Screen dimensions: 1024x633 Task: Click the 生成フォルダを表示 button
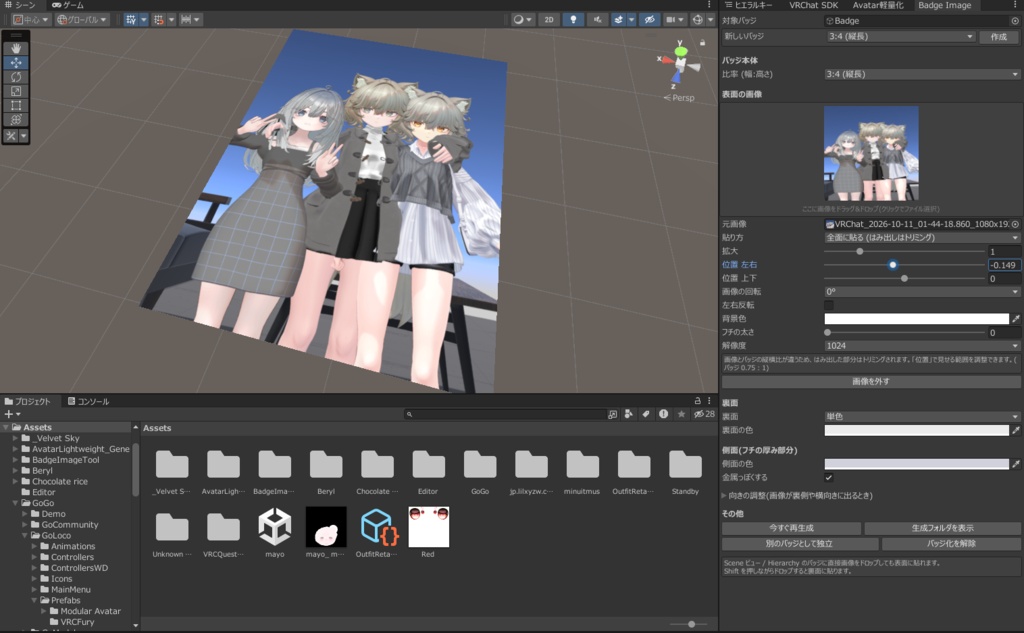click(x=942, y=528)
